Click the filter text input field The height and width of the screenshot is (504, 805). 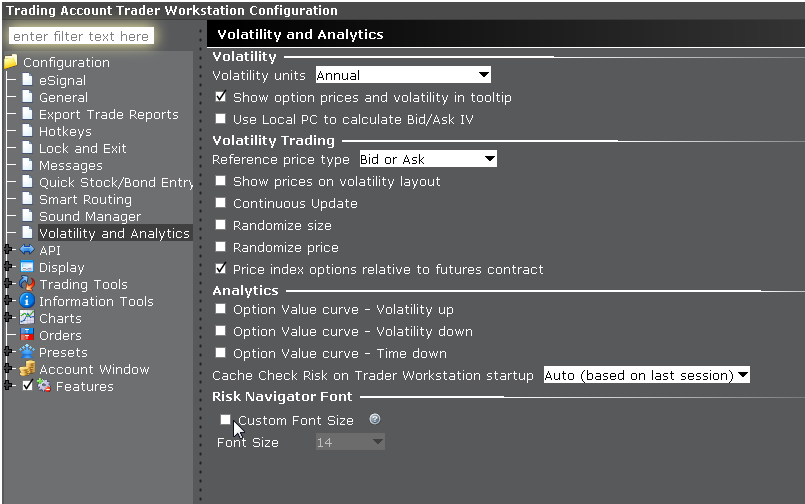click(x=81, y=36)
